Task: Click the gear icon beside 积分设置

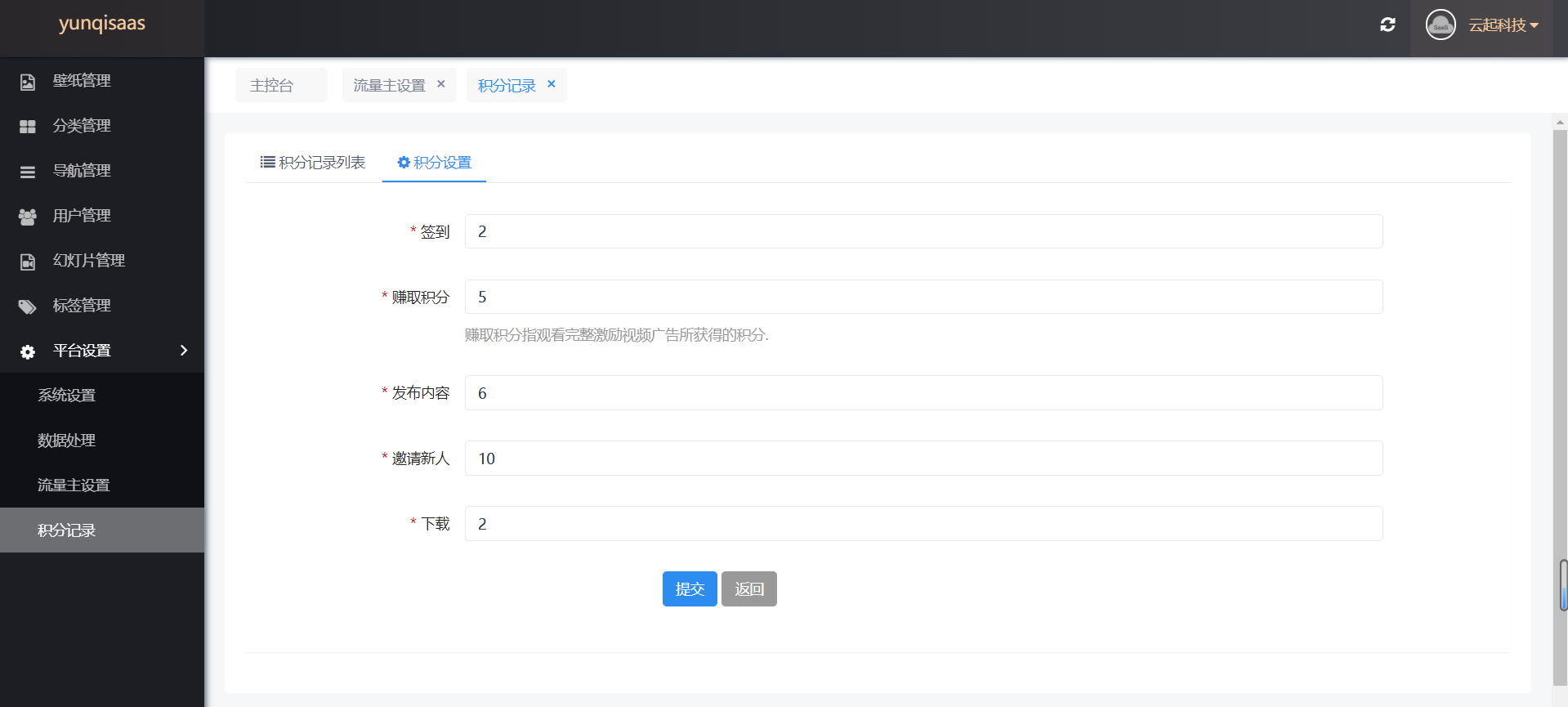Action: (404, 162)
